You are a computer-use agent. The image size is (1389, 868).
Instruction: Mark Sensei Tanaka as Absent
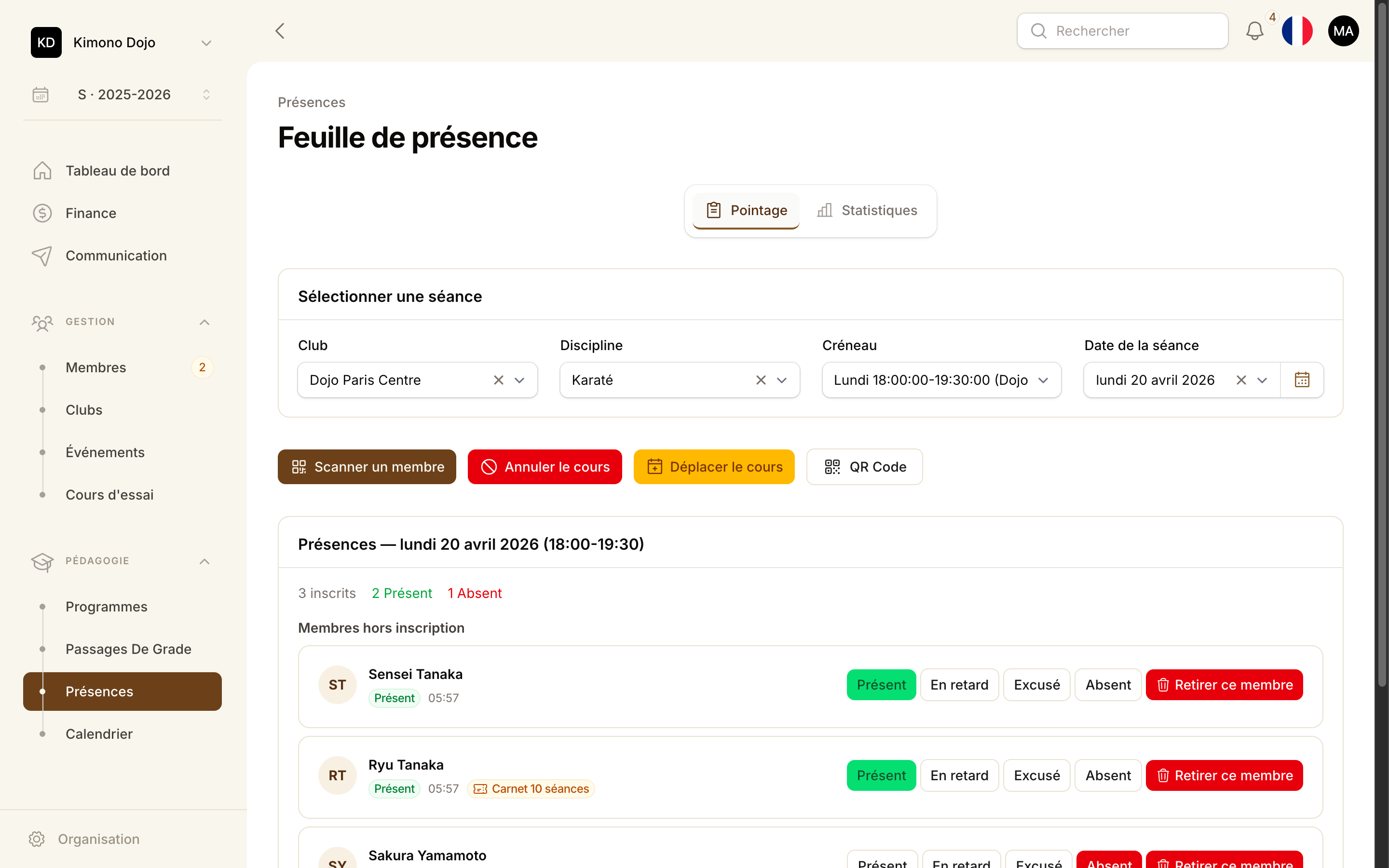(x=1107, y=684)
